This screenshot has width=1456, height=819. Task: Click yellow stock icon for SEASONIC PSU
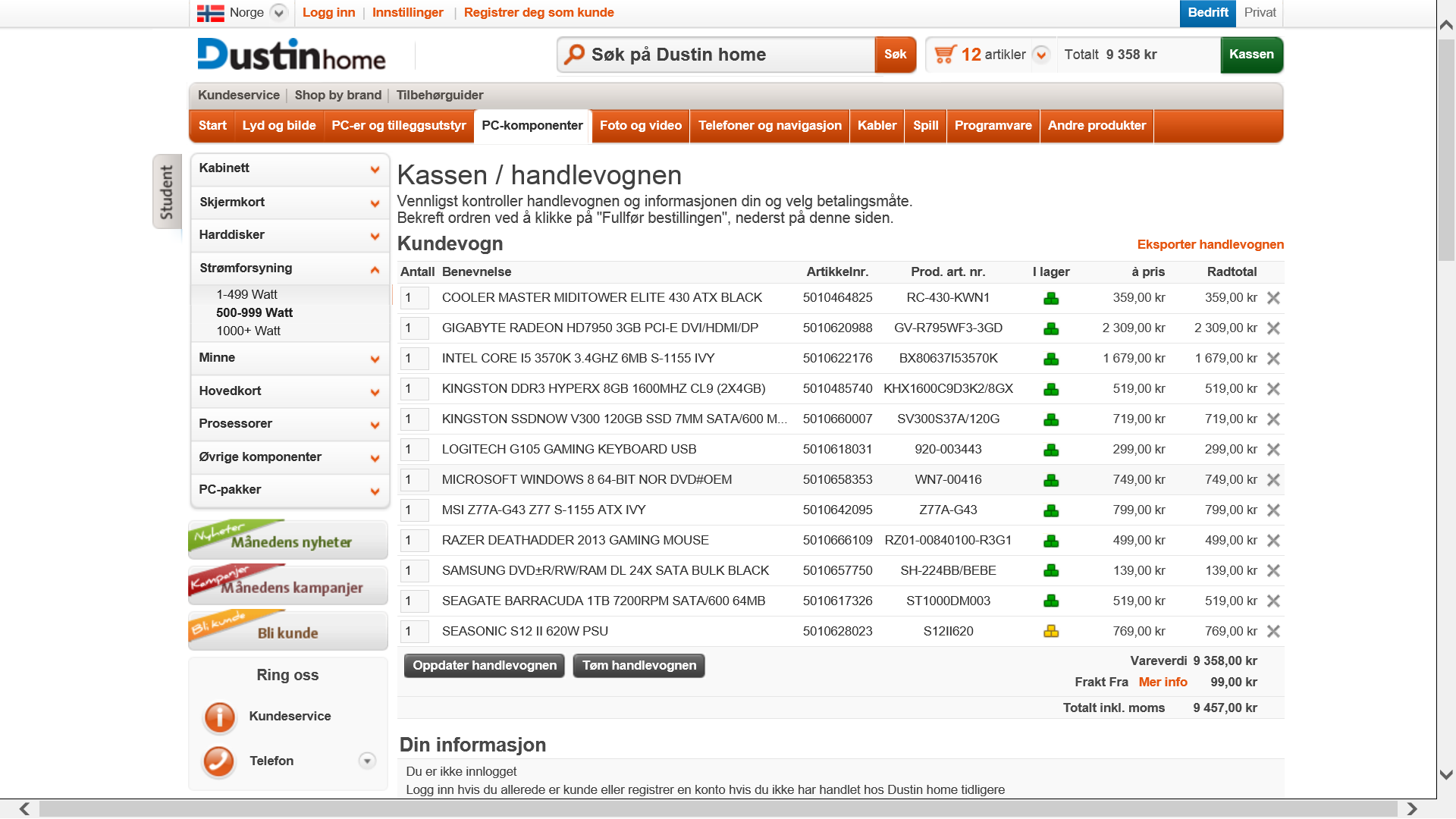[1051, 631]
